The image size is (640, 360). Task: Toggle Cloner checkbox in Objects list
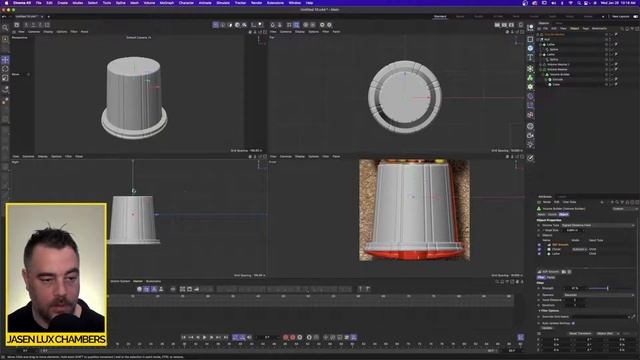click(x=539, y=249)
